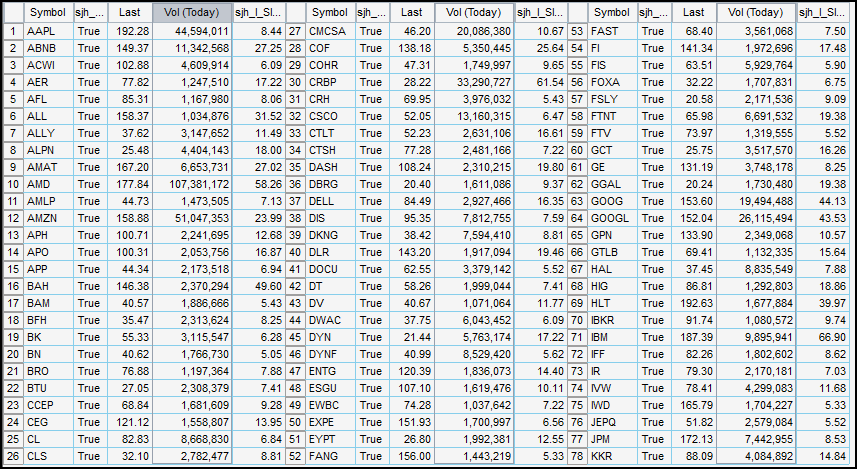Click row number 27 beside CMCSA
Screen dimensions: 857x469
click(295, 31)
